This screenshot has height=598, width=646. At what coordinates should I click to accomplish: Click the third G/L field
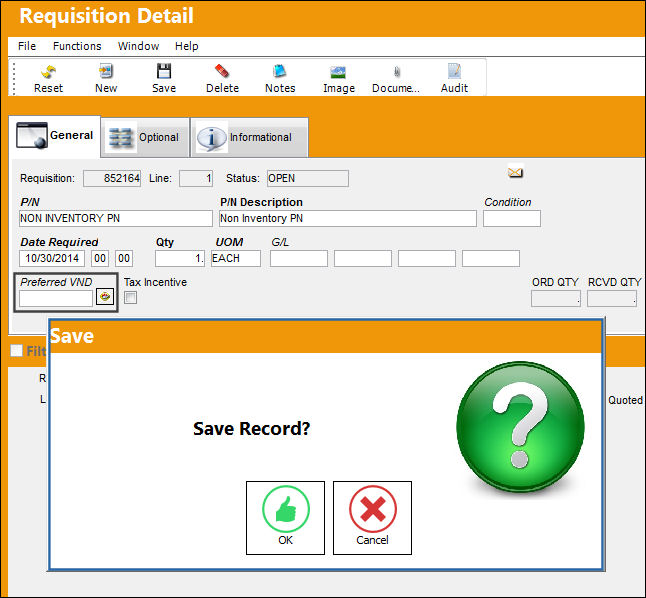tap(427, 258)
